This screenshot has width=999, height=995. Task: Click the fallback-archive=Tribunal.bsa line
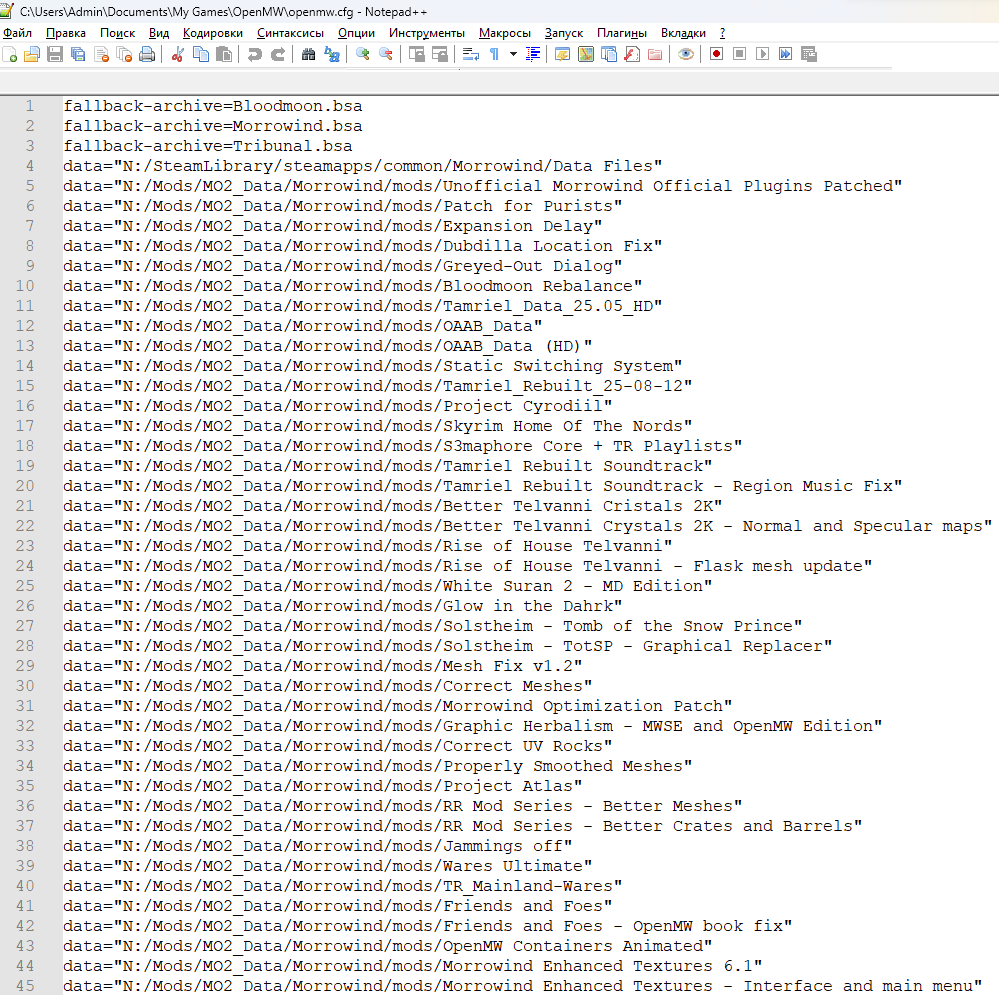[x=208, y=146]
